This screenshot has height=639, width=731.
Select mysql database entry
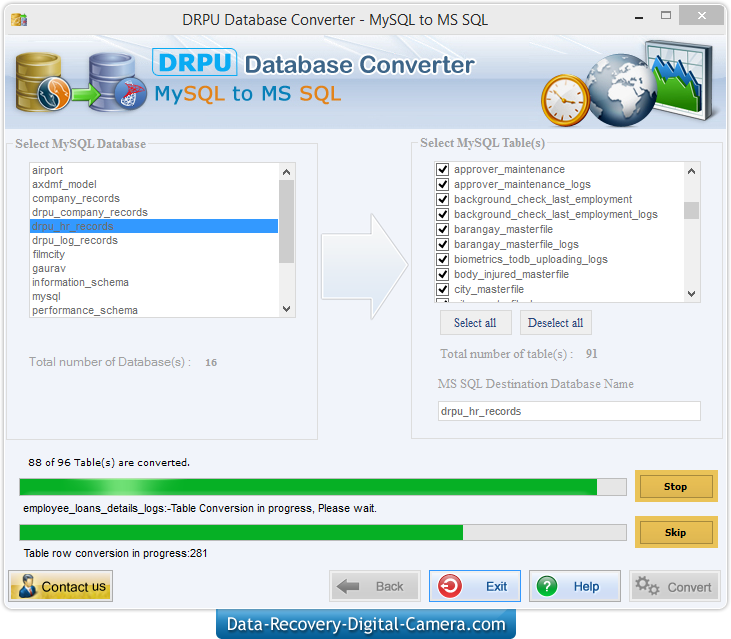[x=154, y=296]
